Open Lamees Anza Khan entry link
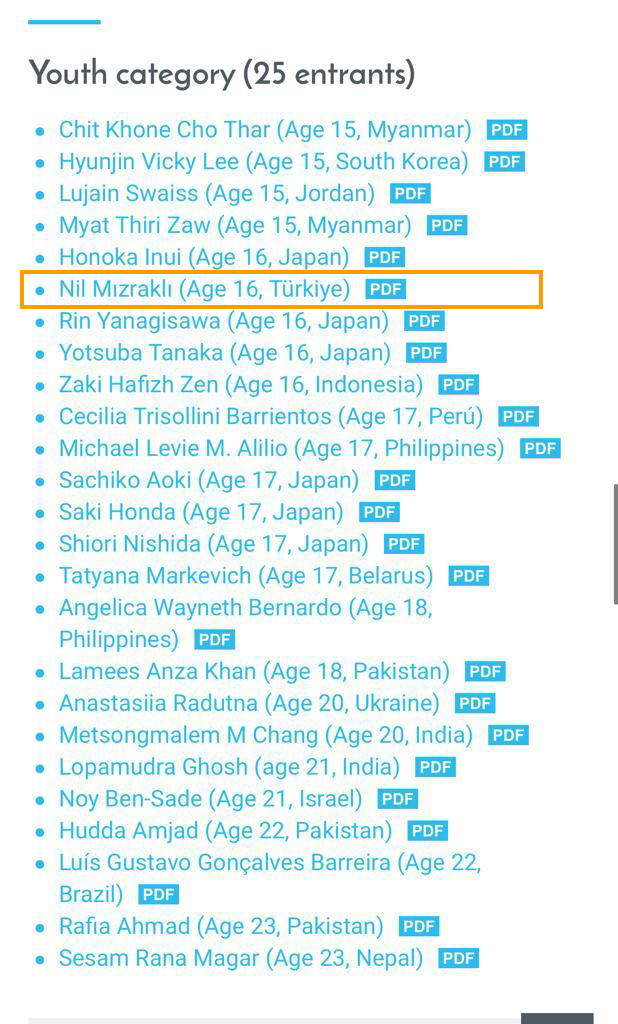The width and height of the screenshot is (618, 1024). 255,672
